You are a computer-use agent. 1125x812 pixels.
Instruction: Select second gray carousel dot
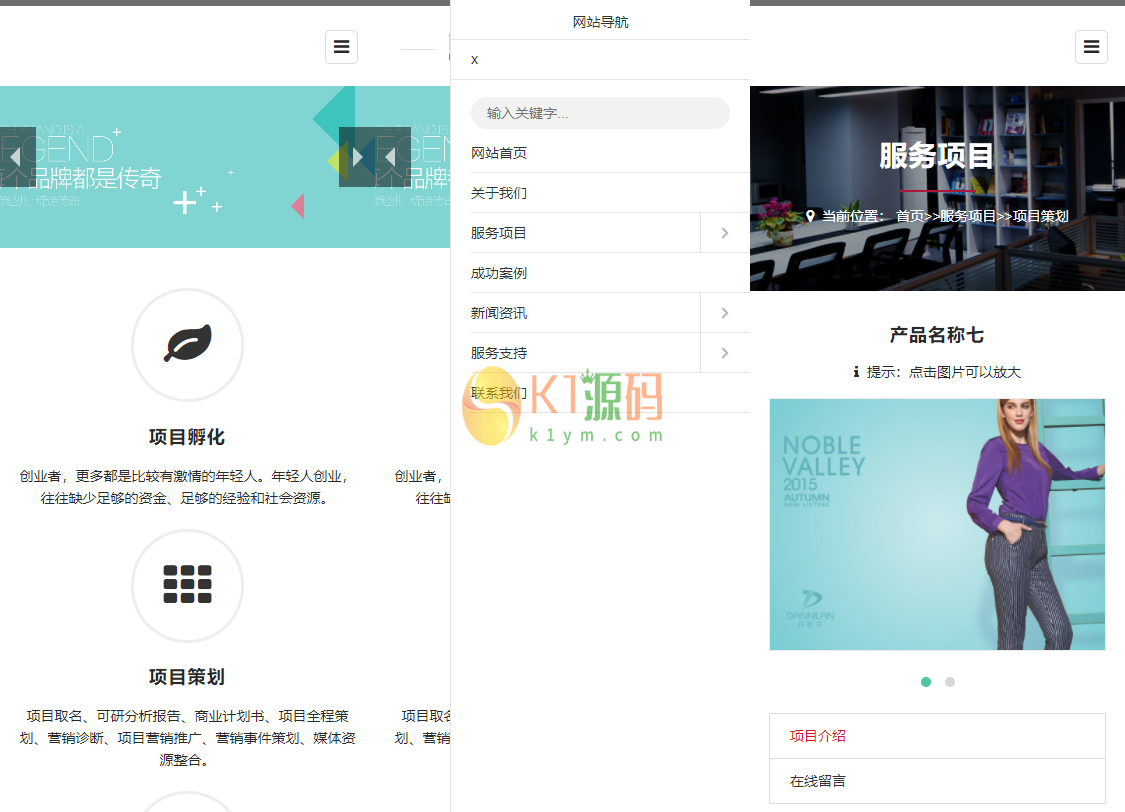(949, 682)
